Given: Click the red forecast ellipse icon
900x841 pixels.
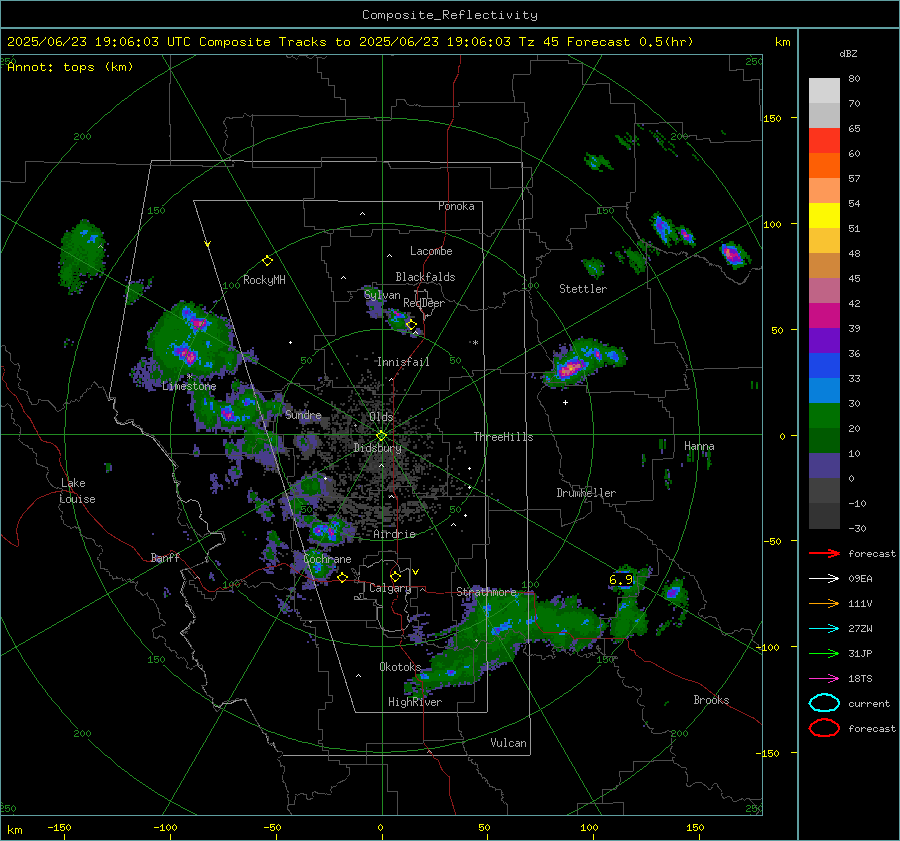Looking at the screenshot, I should point(824,728).
